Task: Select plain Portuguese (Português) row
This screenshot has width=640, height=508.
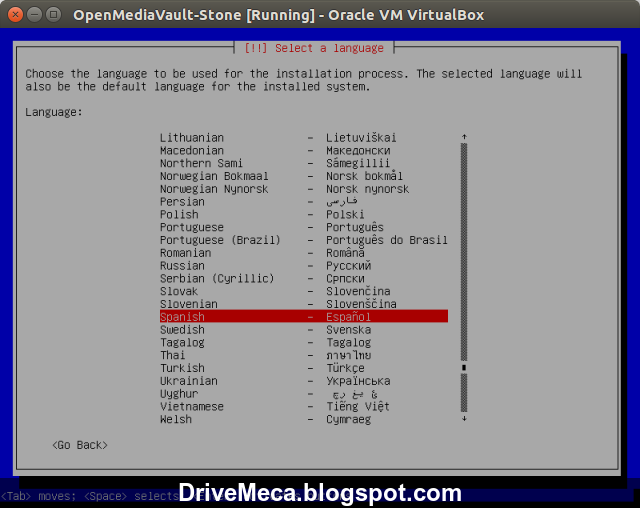Action: (304, 227)
